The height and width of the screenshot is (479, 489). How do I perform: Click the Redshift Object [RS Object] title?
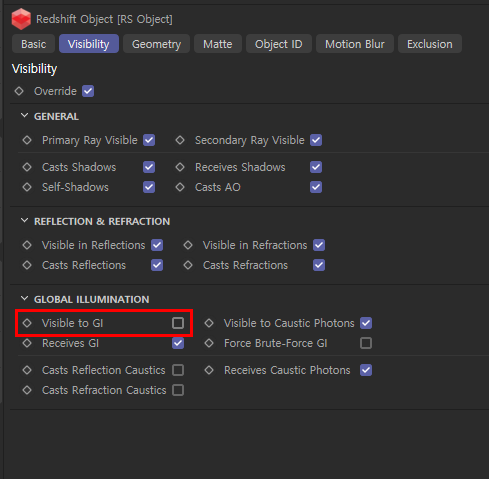(104, 19)
